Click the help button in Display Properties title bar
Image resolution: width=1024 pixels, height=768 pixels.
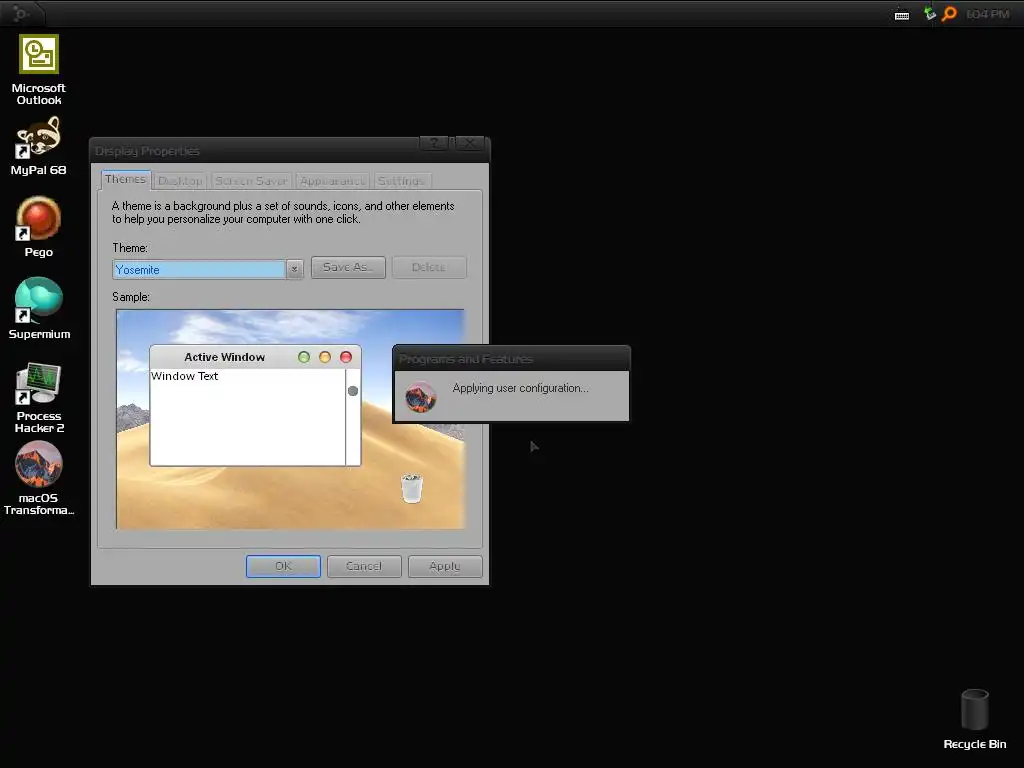point(434,144)
